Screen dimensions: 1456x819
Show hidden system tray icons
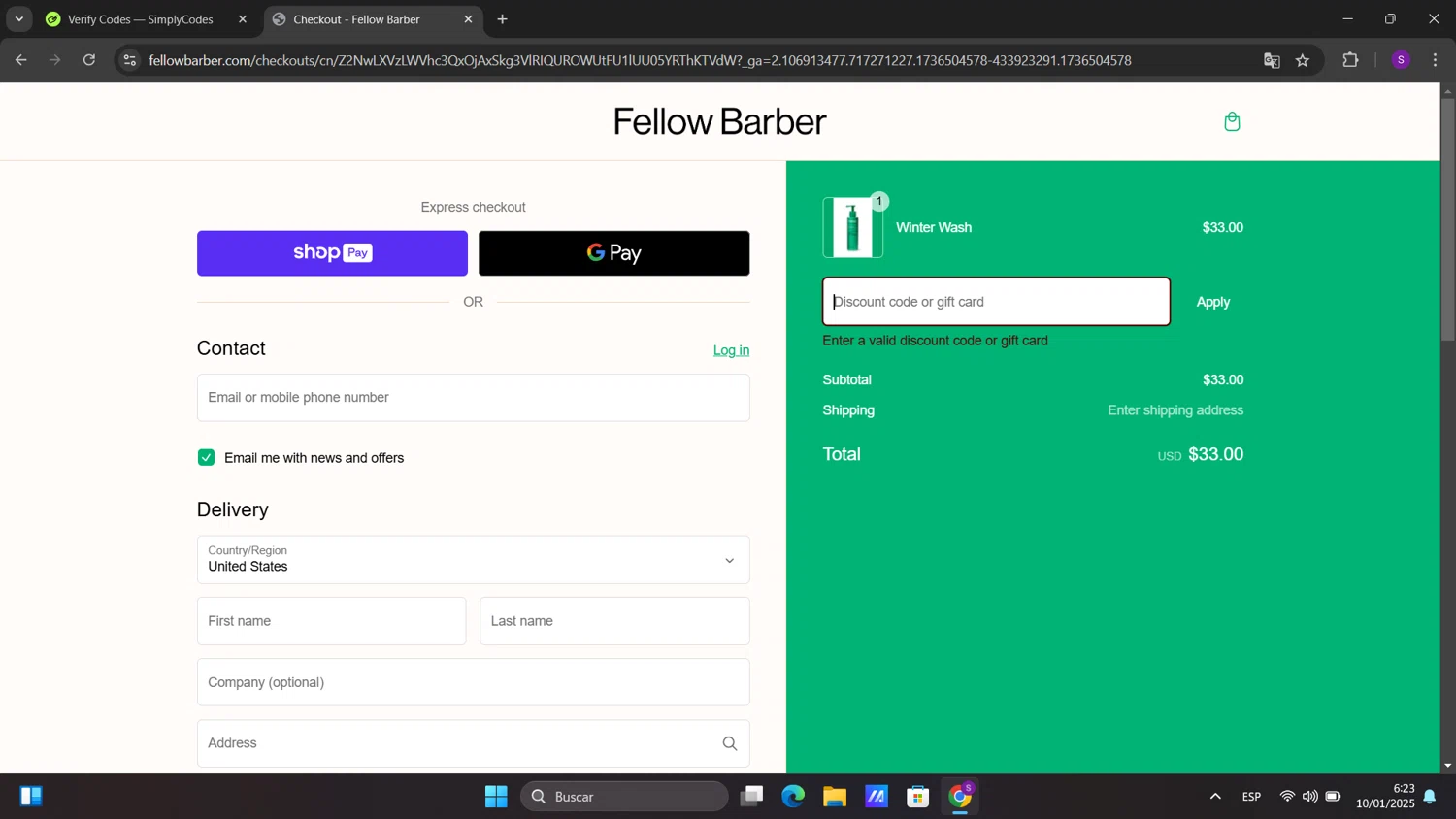1215,797
